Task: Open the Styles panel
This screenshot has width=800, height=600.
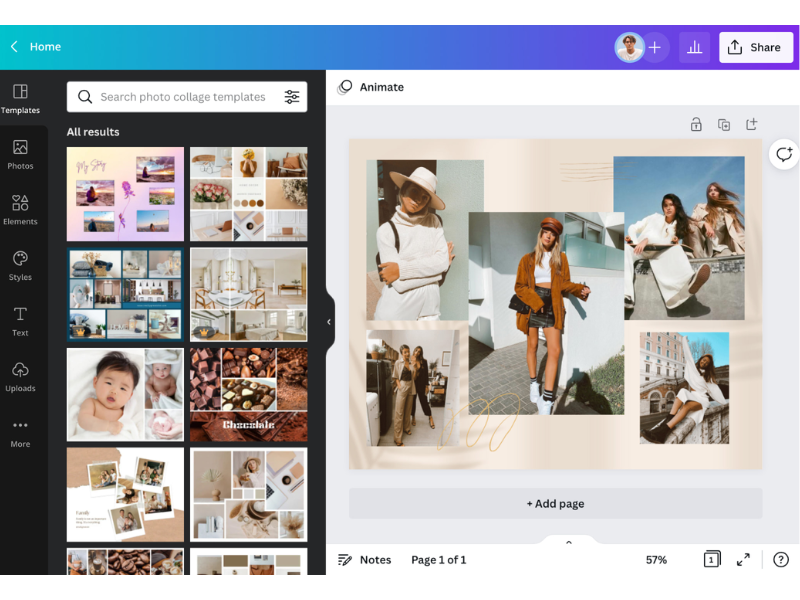Action: pos(20,265)
